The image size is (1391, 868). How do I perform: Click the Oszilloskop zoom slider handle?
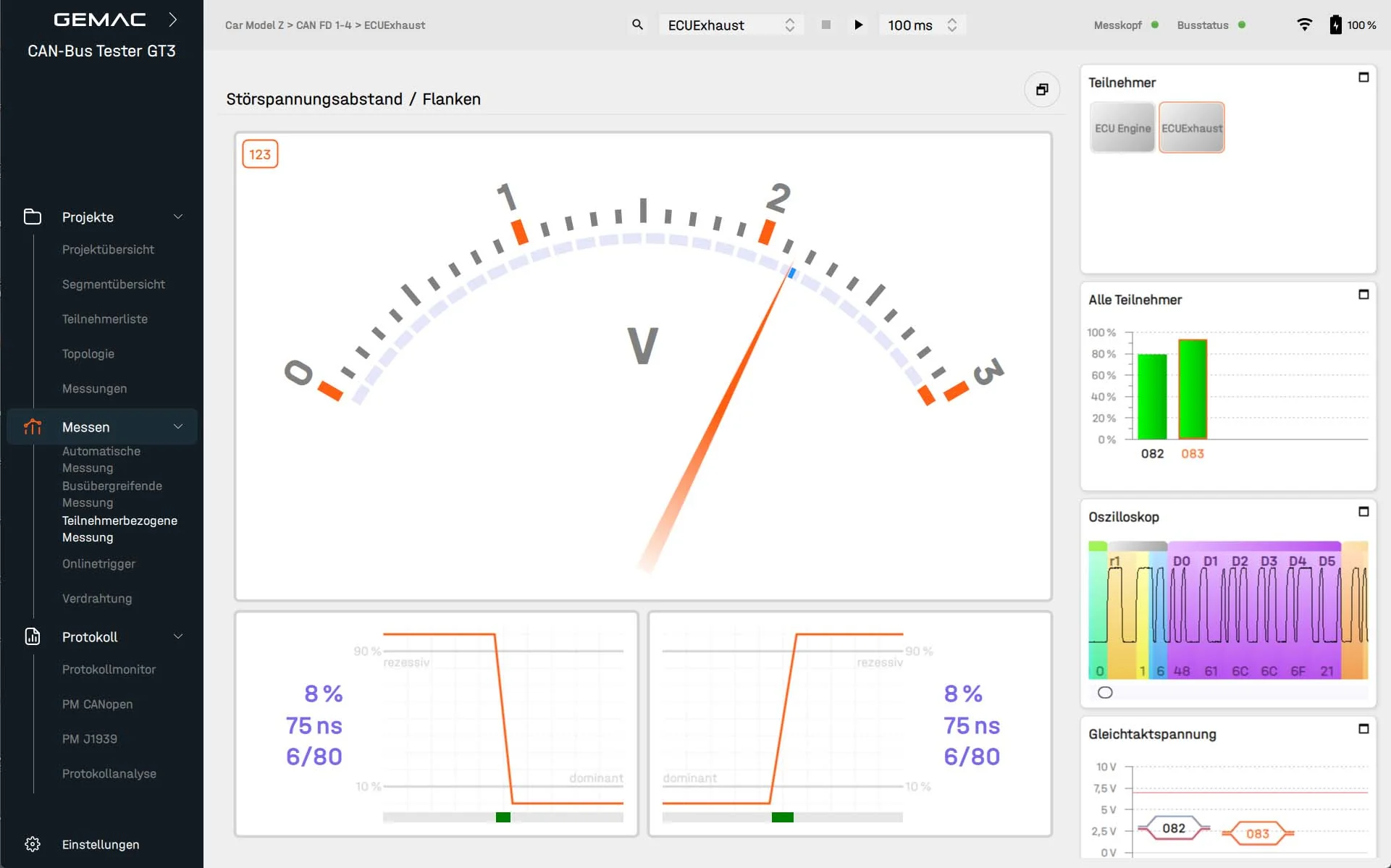coord(1105,693)
